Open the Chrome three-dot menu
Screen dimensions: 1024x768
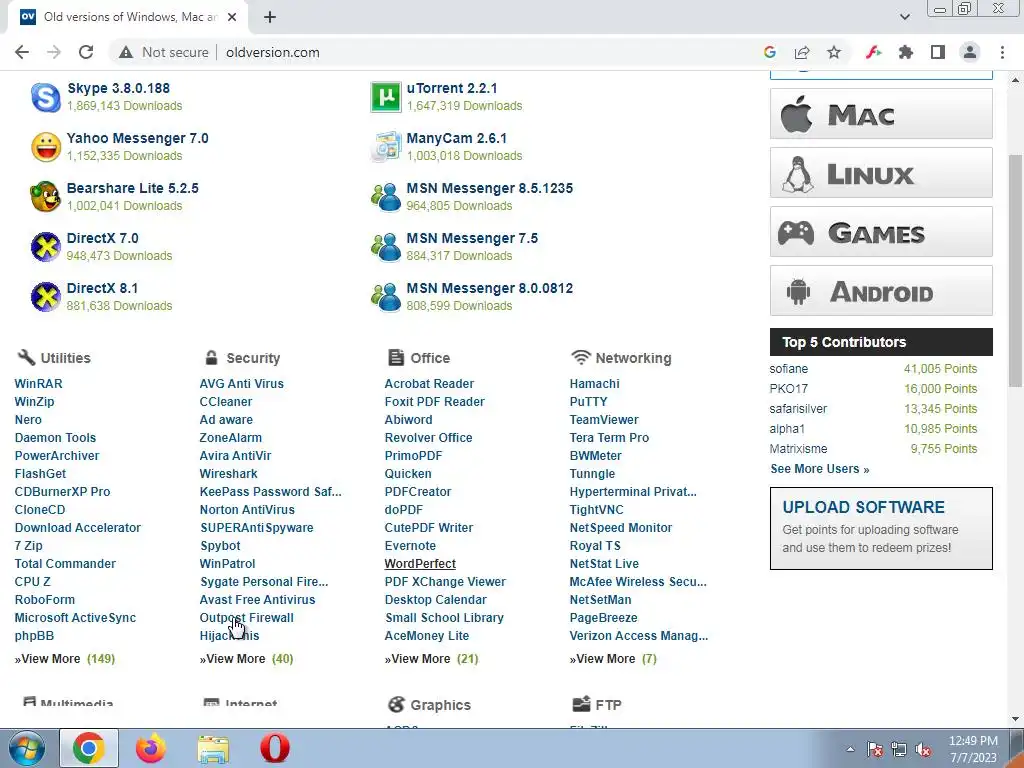point(1002,52)
